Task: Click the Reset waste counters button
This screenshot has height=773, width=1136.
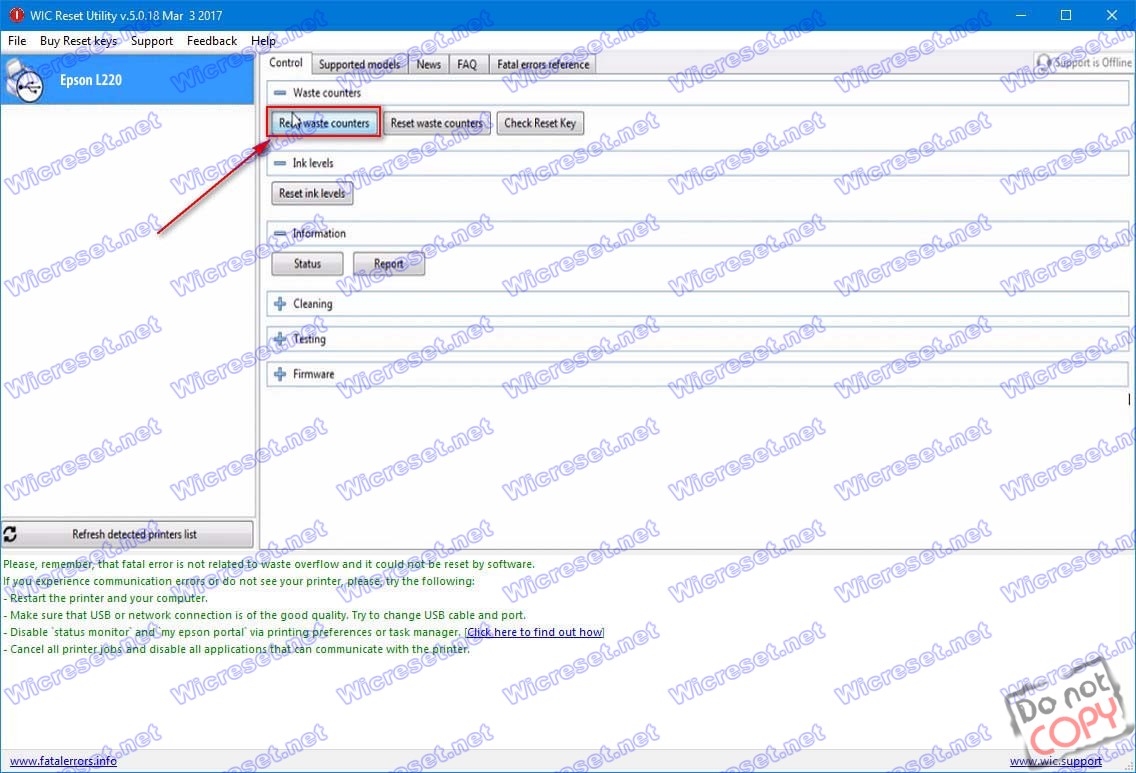Action: [436, 123]
